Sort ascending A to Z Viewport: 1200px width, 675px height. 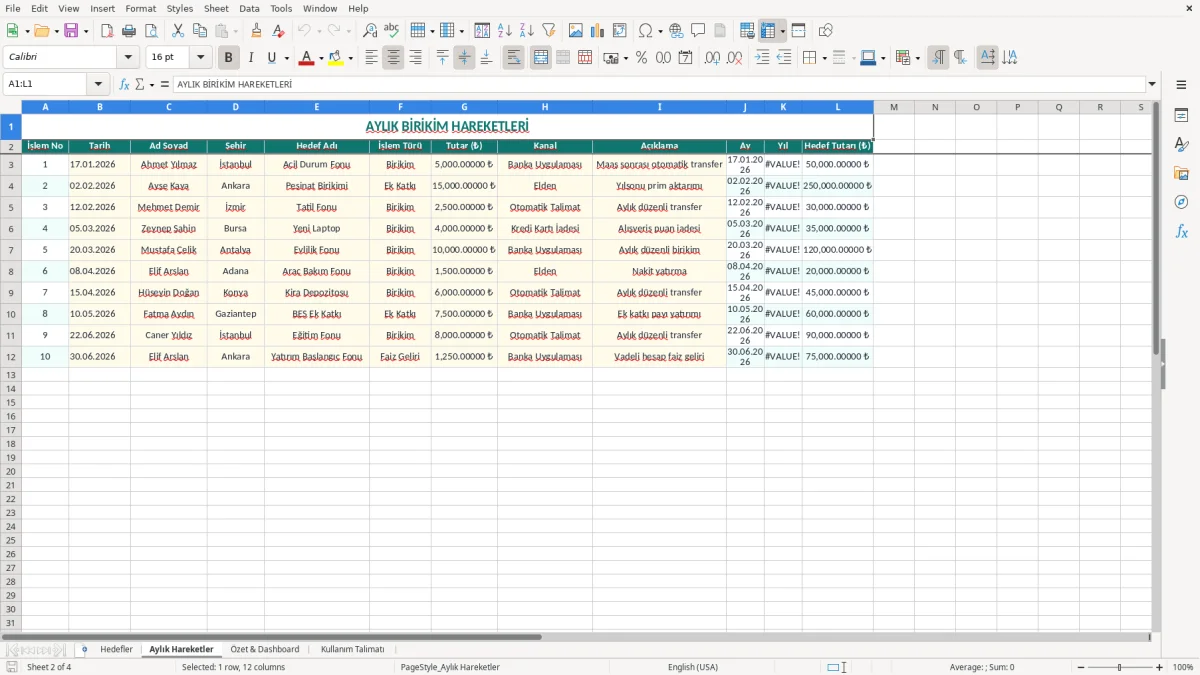pyautogui.click(x=504, y=31)
